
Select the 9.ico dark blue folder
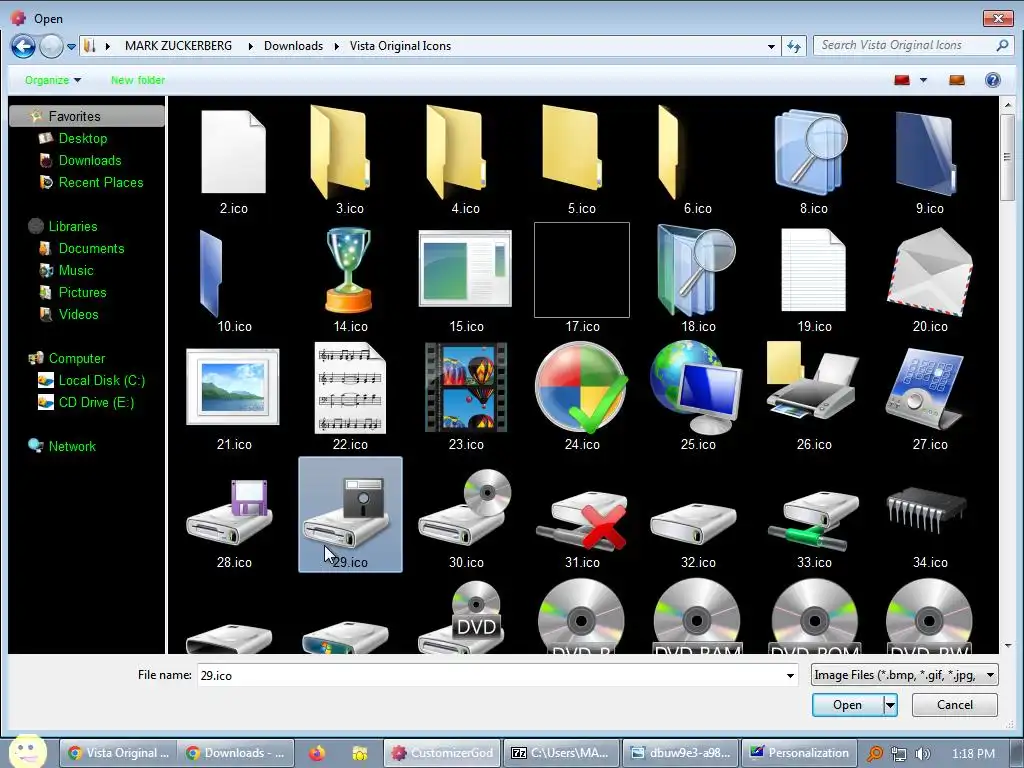point(925,153)
